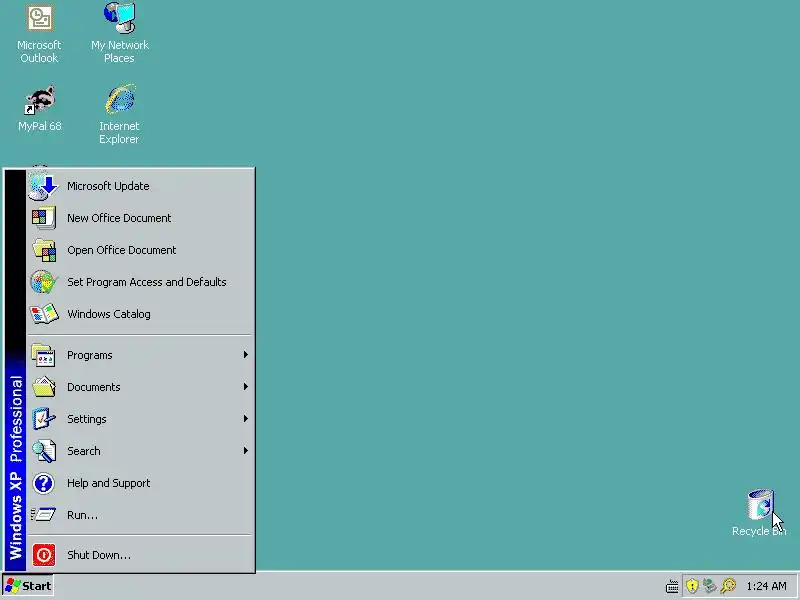
Task: Click the yellow security shield tray icon
Action: click(692, 586)
